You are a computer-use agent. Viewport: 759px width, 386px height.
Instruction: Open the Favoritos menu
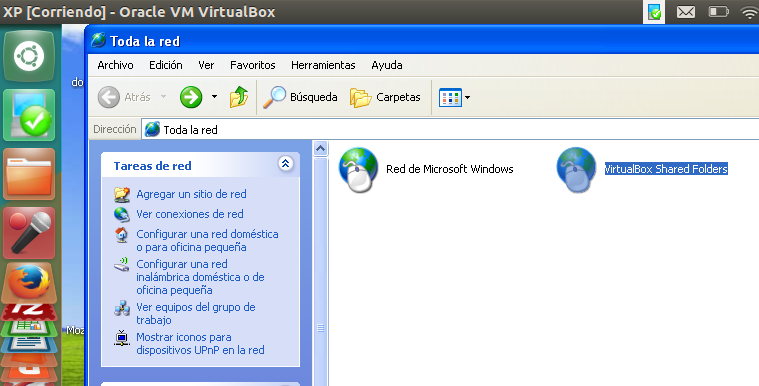tap(253, 65)
